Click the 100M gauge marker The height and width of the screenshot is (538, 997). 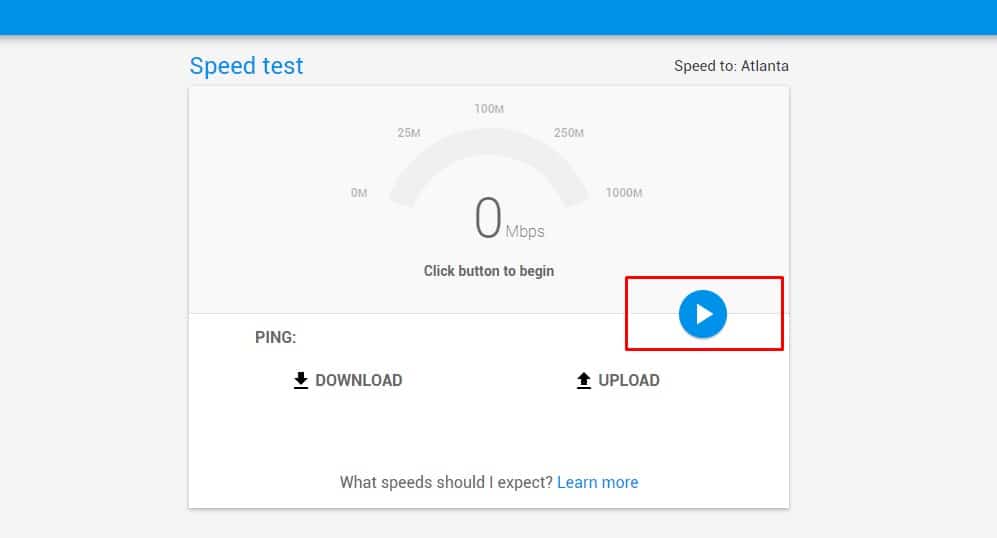click(x=489, y=108)
